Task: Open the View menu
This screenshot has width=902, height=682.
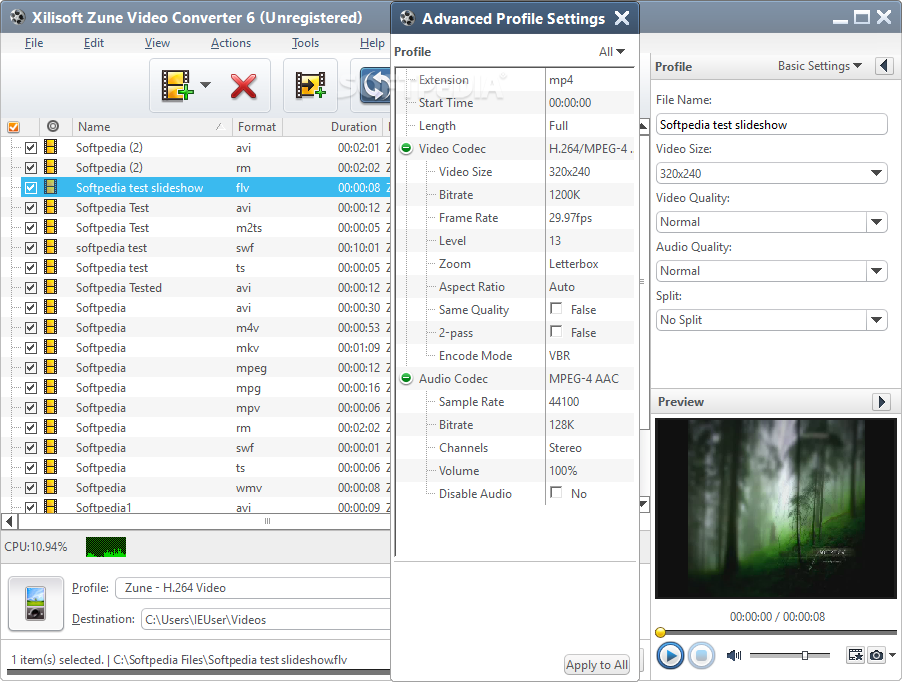Action: (157, 43)
